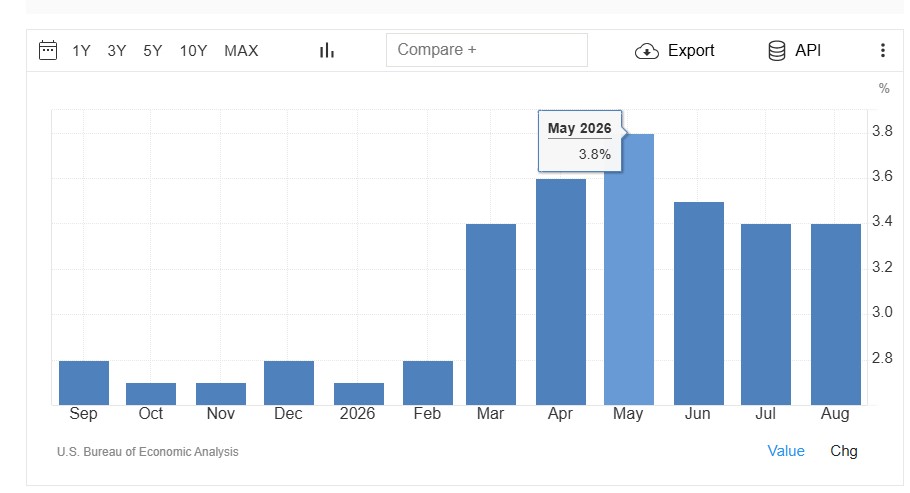Click the Sep x-axis label
The height and width of the screenshot is (493, 910).
pyautogui.click(x=84, y=414)
